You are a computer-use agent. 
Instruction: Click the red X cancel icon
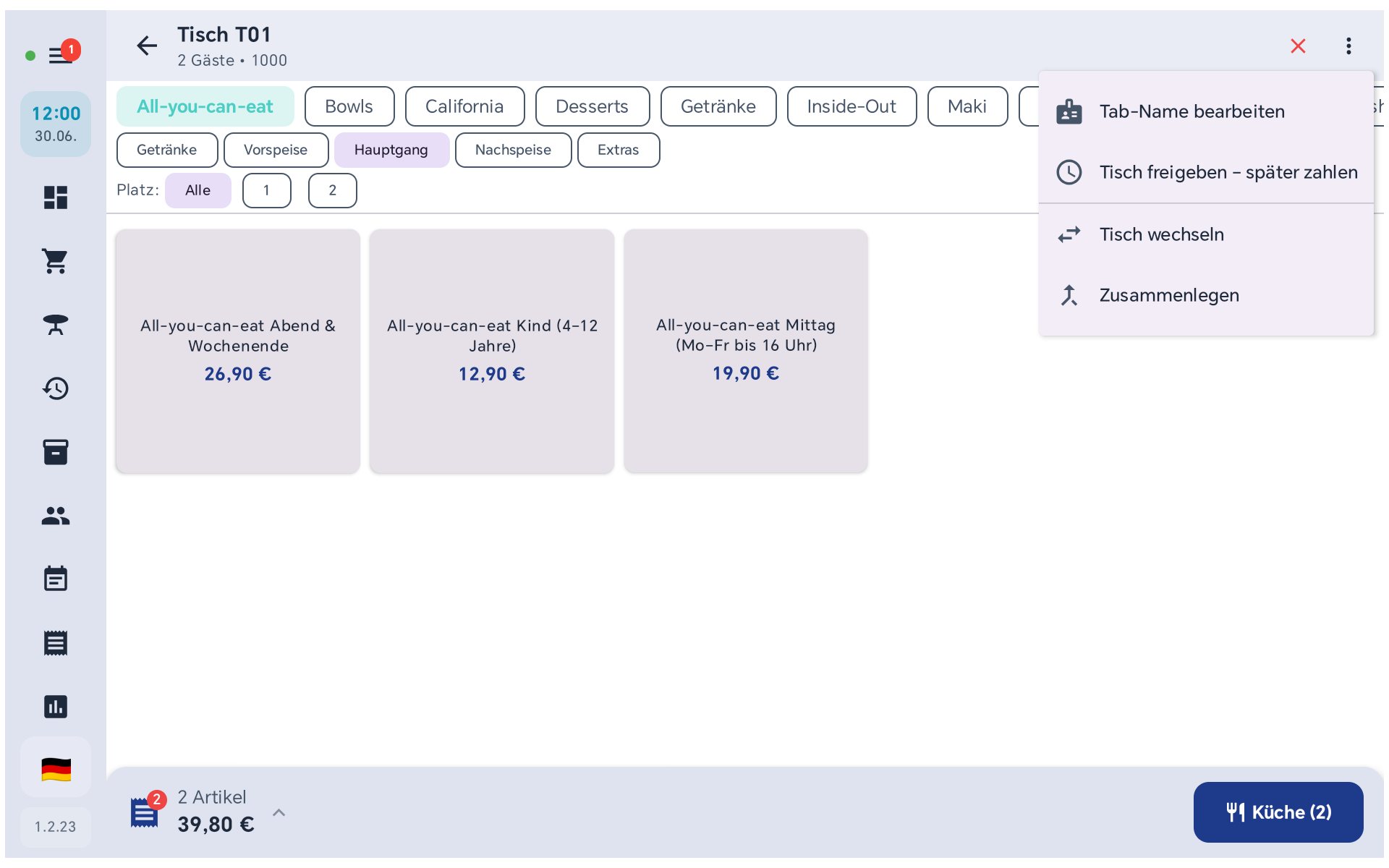(x=1298, y=46)
